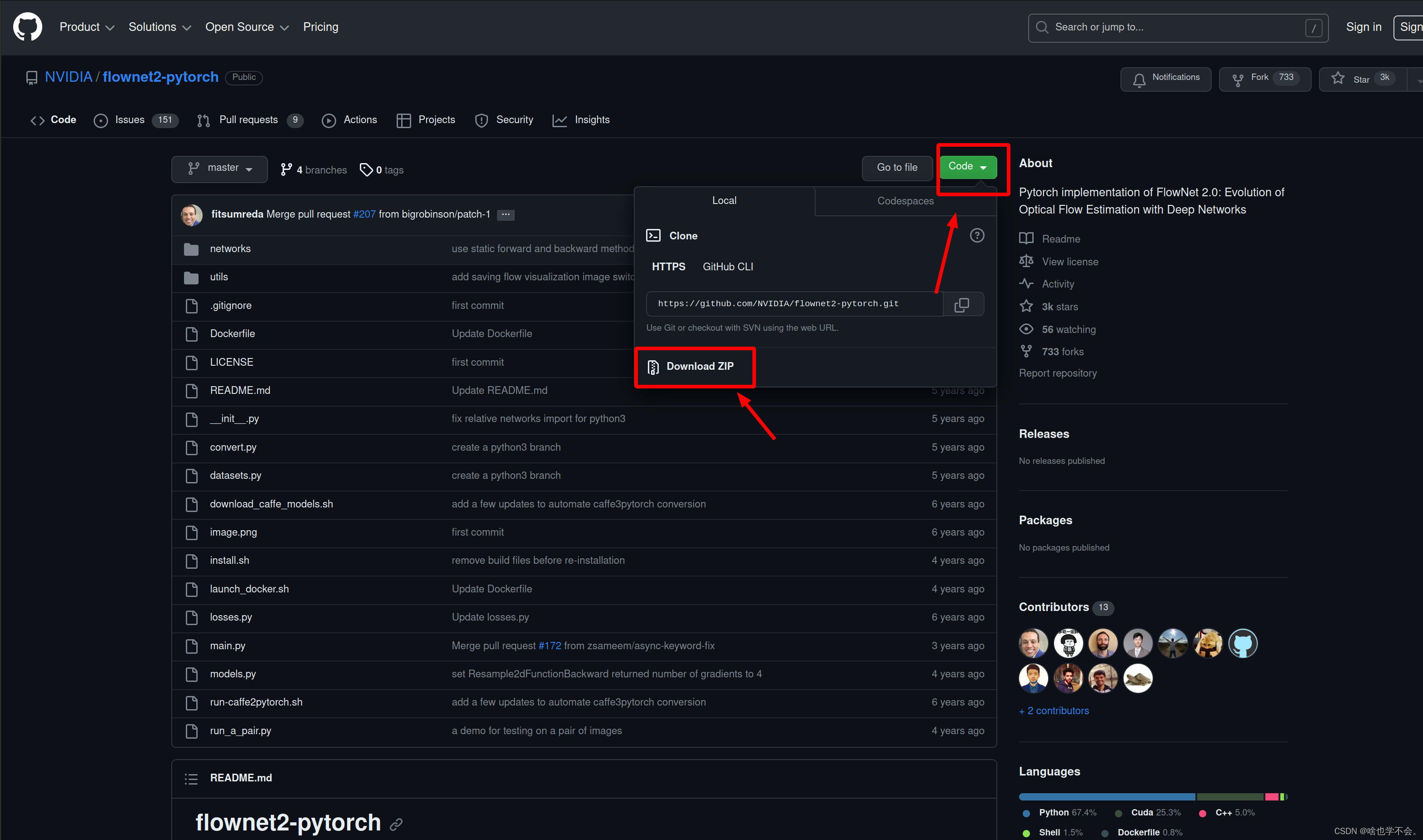Viewport: 1423px width, 840px height.
Task: Open the GitHub avatar contributor
Action: pyautogui.click(x=1243, y=644)
